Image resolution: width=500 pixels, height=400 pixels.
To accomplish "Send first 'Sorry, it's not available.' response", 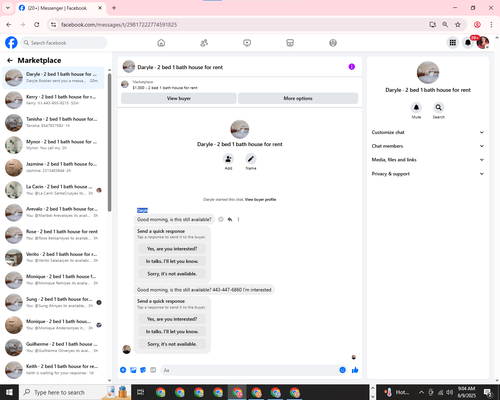I will [x=172, y=274].
